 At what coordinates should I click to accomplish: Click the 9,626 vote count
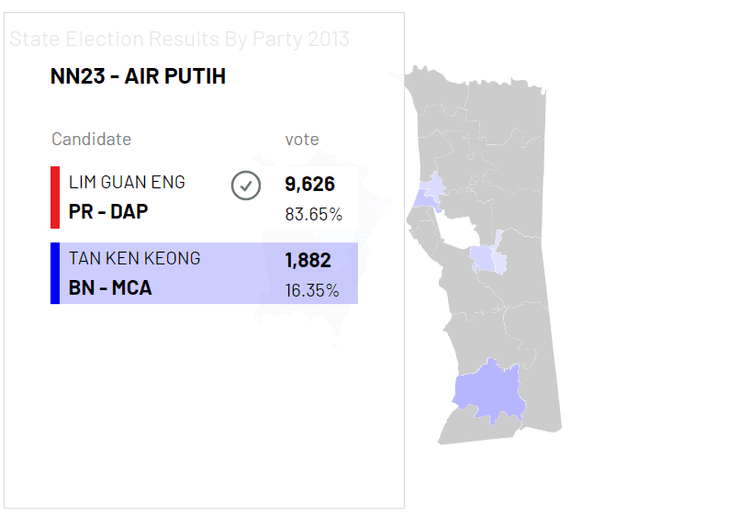coord(309,185)
